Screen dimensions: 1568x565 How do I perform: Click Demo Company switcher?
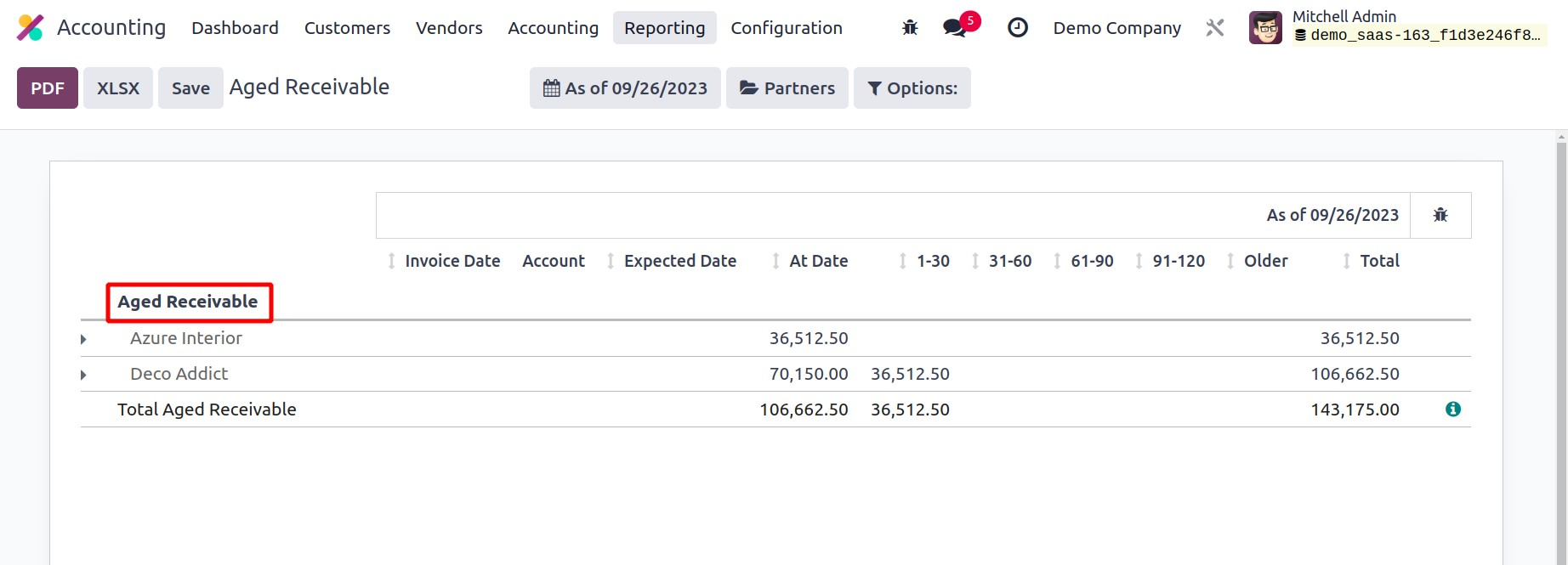click(x=1116, y=28)
